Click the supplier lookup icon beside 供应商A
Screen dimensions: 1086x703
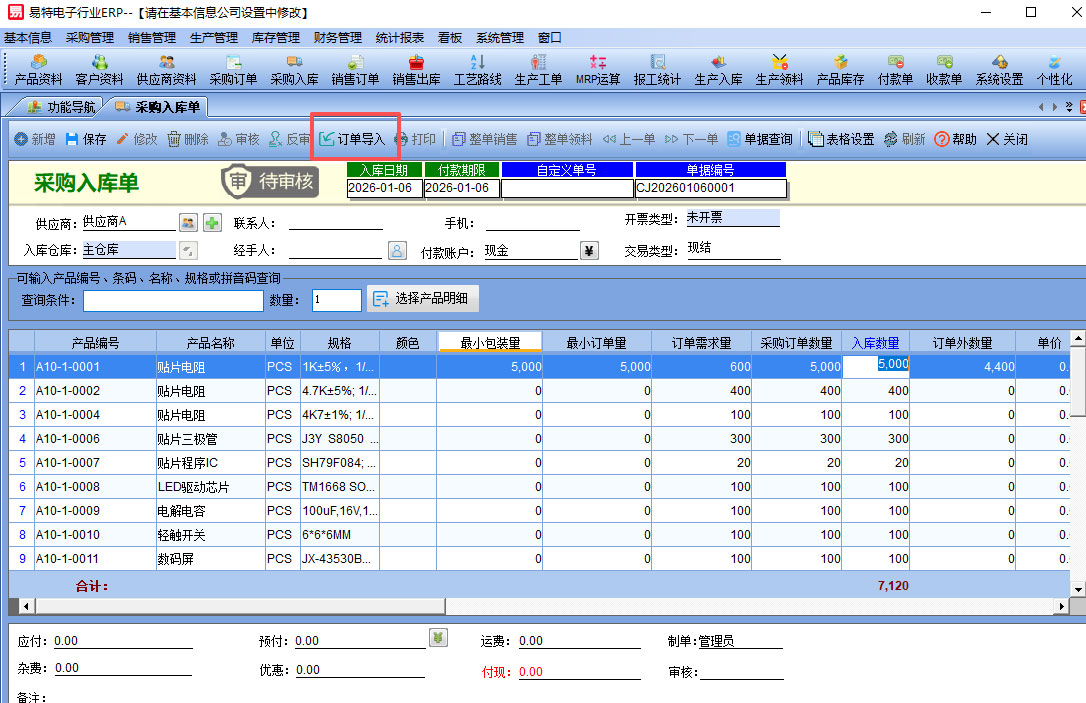(188, 222)
